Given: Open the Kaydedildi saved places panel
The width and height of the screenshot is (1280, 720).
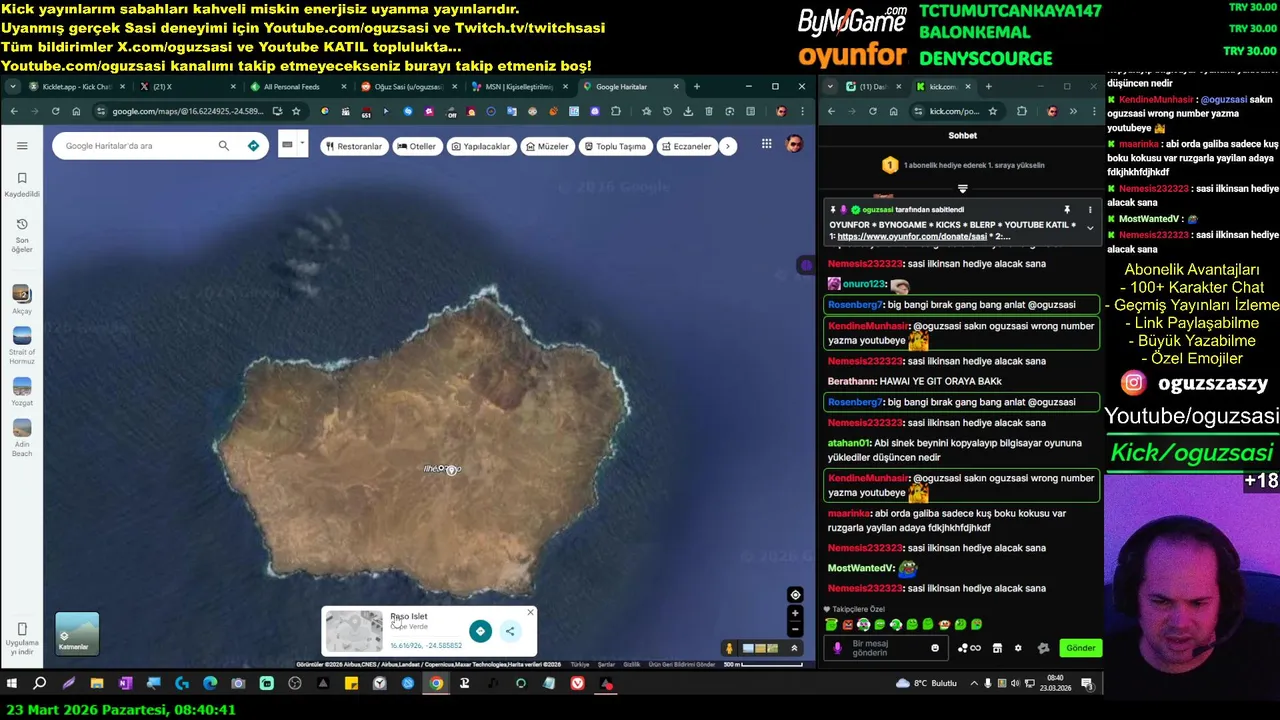Looking at the screenshot, I should pos(22,184).
